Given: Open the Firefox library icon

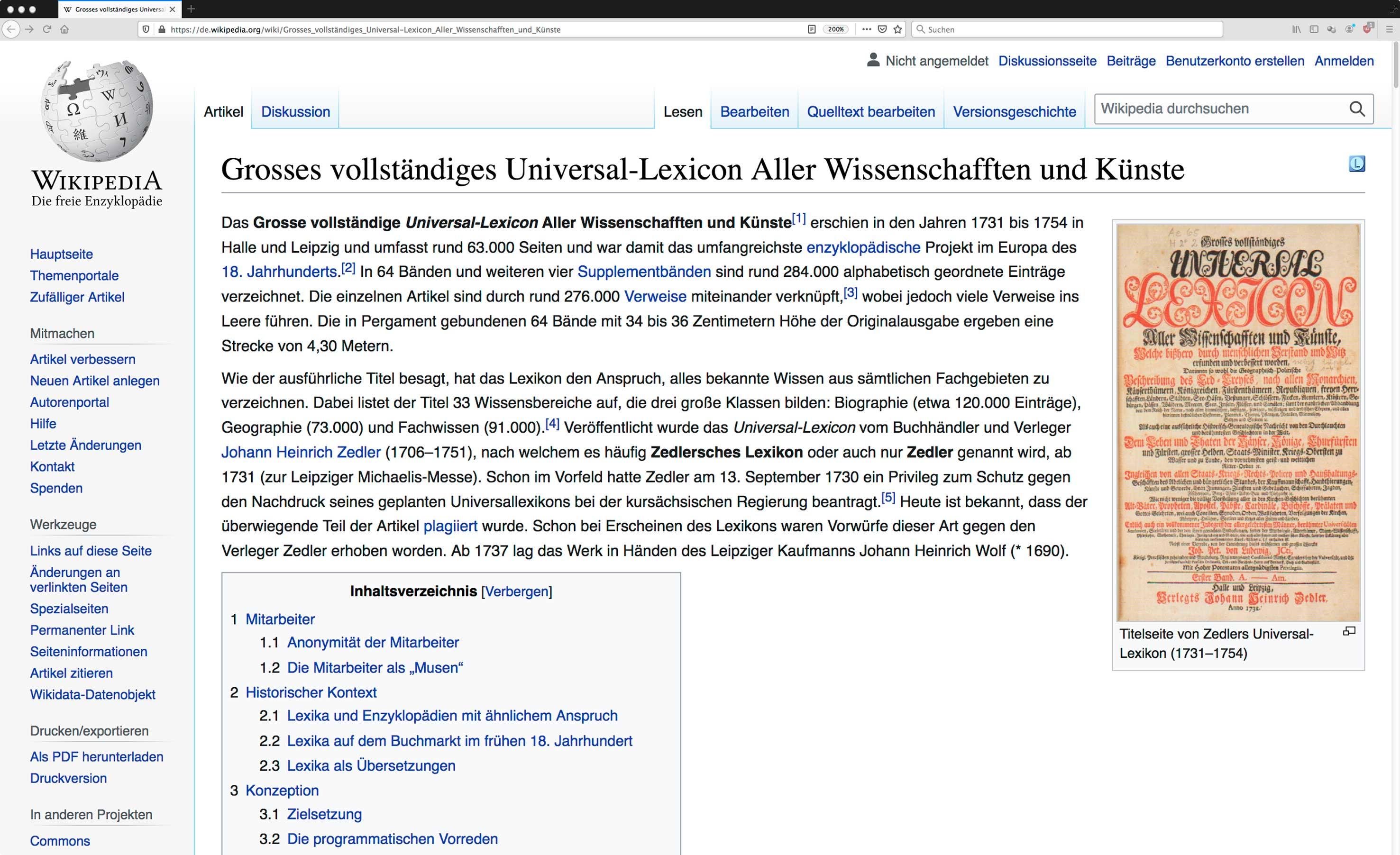Looking at the screenshot, I should pyautogui.click(x=1296, y=29).
